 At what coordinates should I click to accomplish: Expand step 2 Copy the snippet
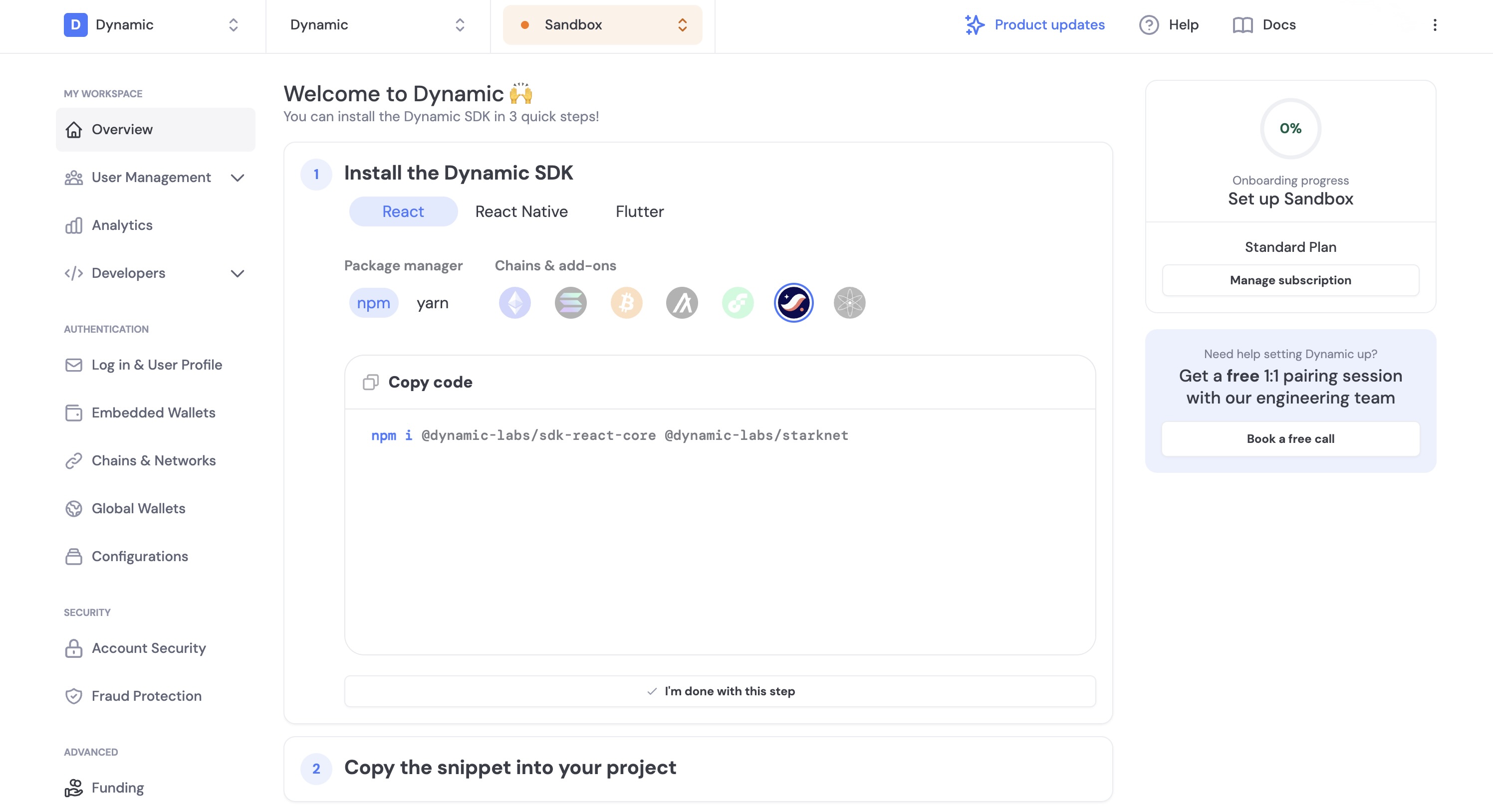pos(698,769)
